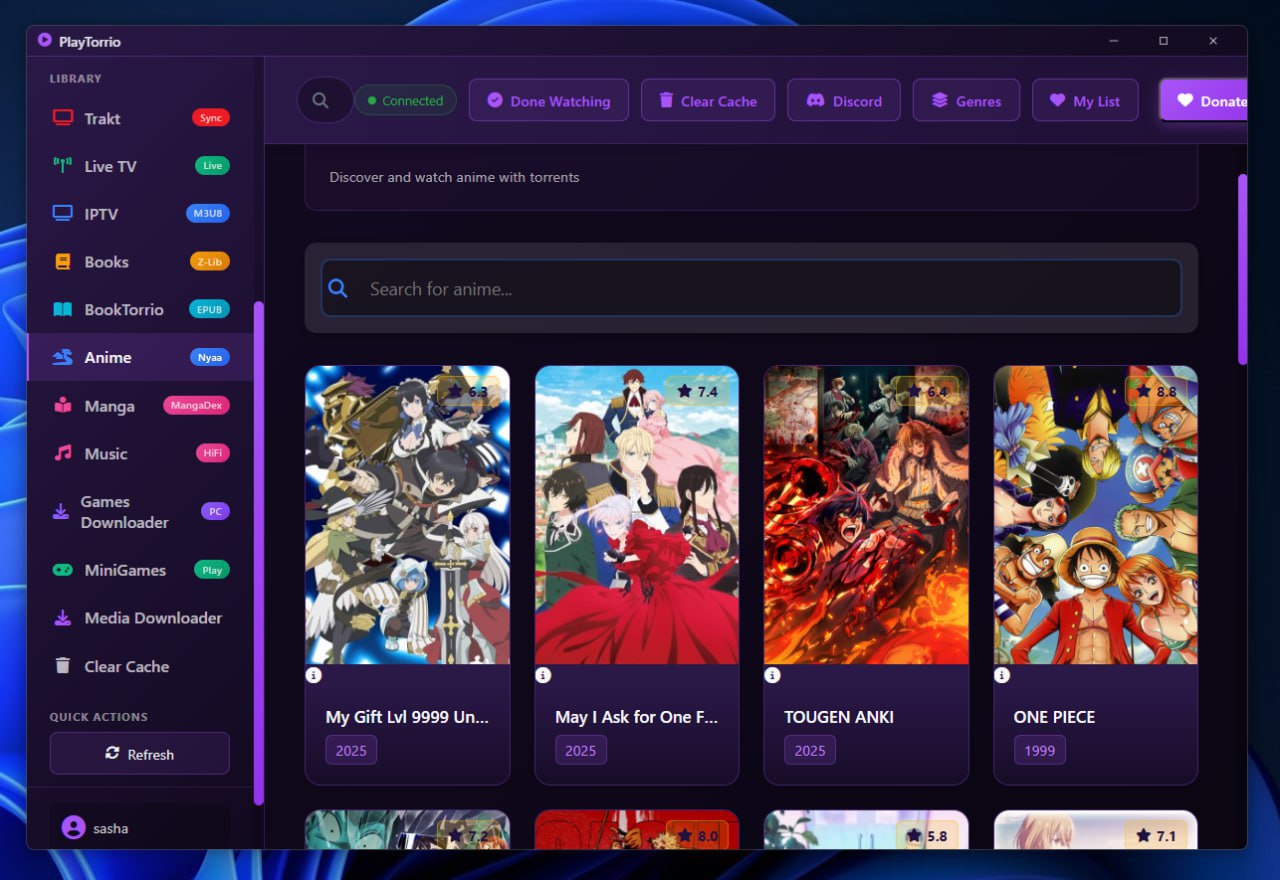Viewport: 1280px width, 880px height.
Task: Click the MiniGames gamepad icon
Action: [63, 570]
